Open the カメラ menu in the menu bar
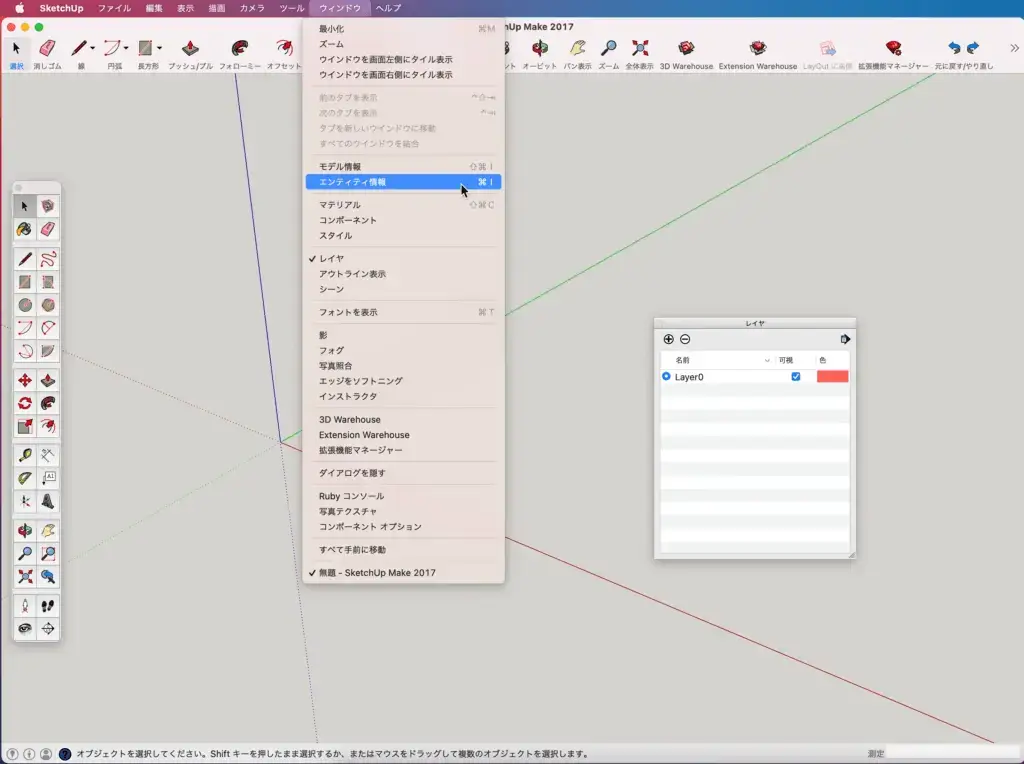The height and width of the screenshot is (764, 1024). point(252,8)
